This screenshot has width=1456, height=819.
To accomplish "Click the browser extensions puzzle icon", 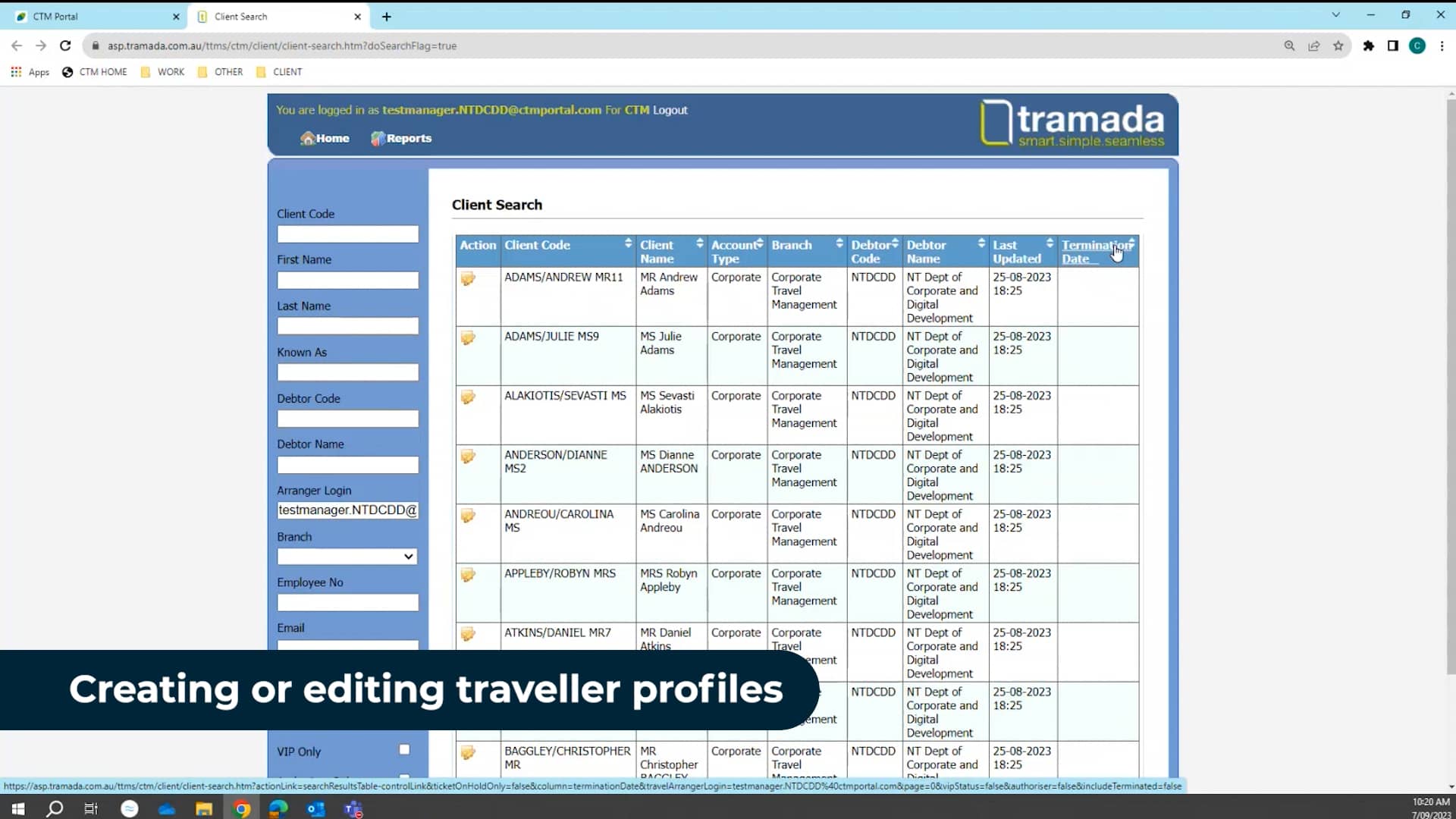I will pos(1368,45).
